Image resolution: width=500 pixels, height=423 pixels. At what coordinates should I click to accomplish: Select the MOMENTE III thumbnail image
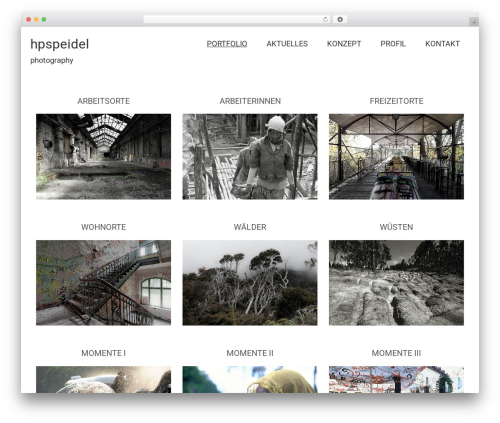click(396, 379)
